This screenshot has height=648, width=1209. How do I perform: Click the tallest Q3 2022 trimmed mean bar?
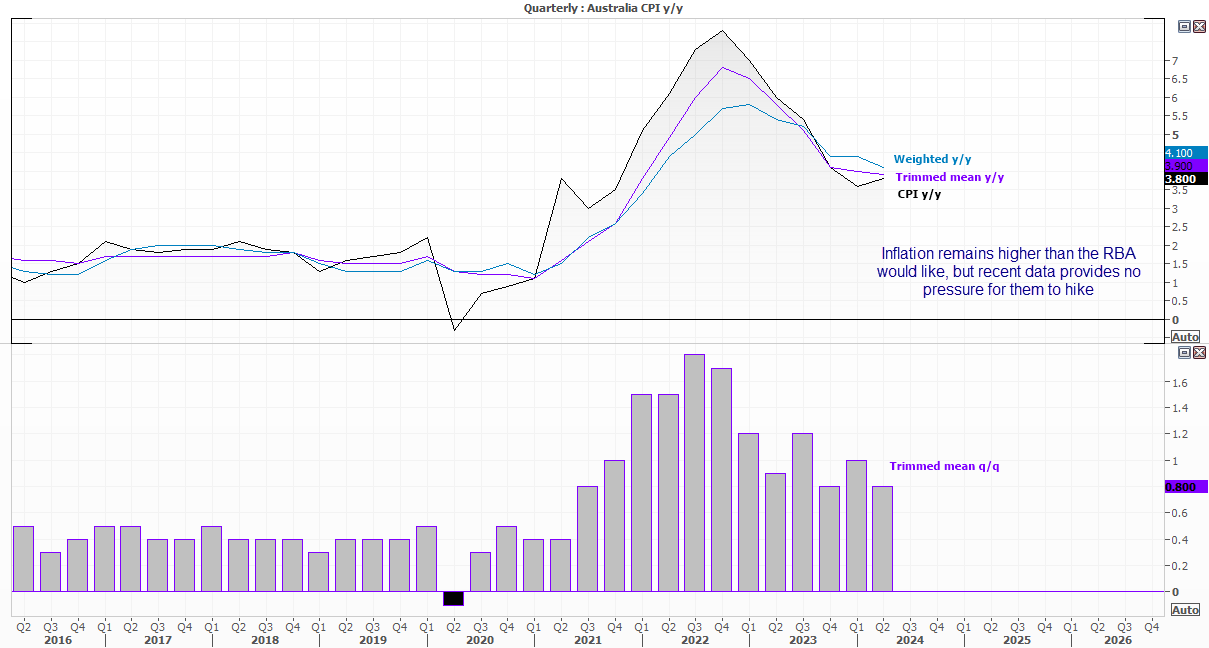694,473
